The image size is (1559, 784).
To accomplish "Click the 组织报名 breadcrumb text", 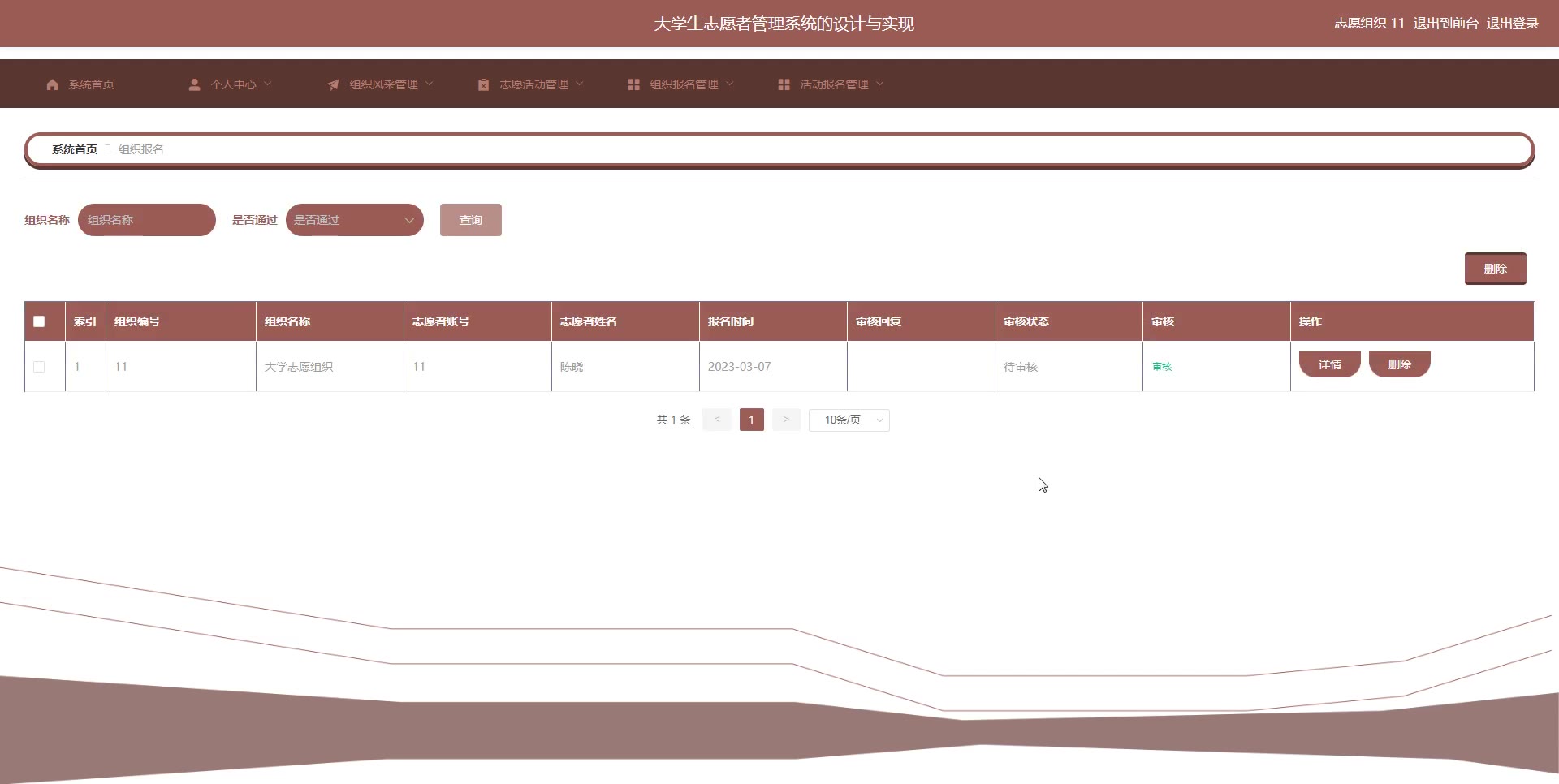I will click(x=141, y=149).
